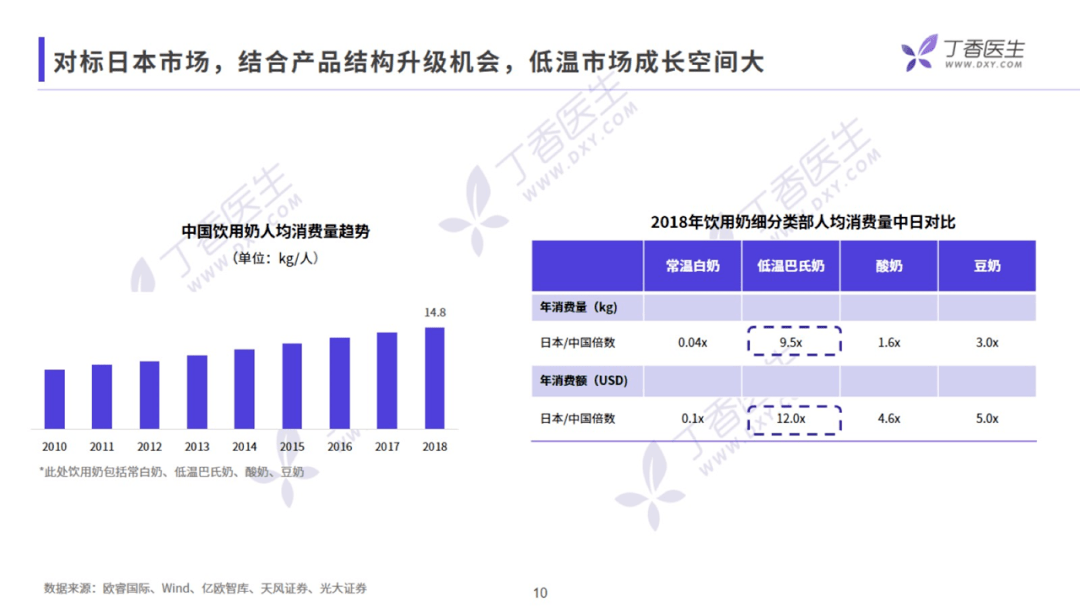This screenshot has width=1080, height=608.
Task: Click the data source line 数据来源
Action: pos(205,589)
